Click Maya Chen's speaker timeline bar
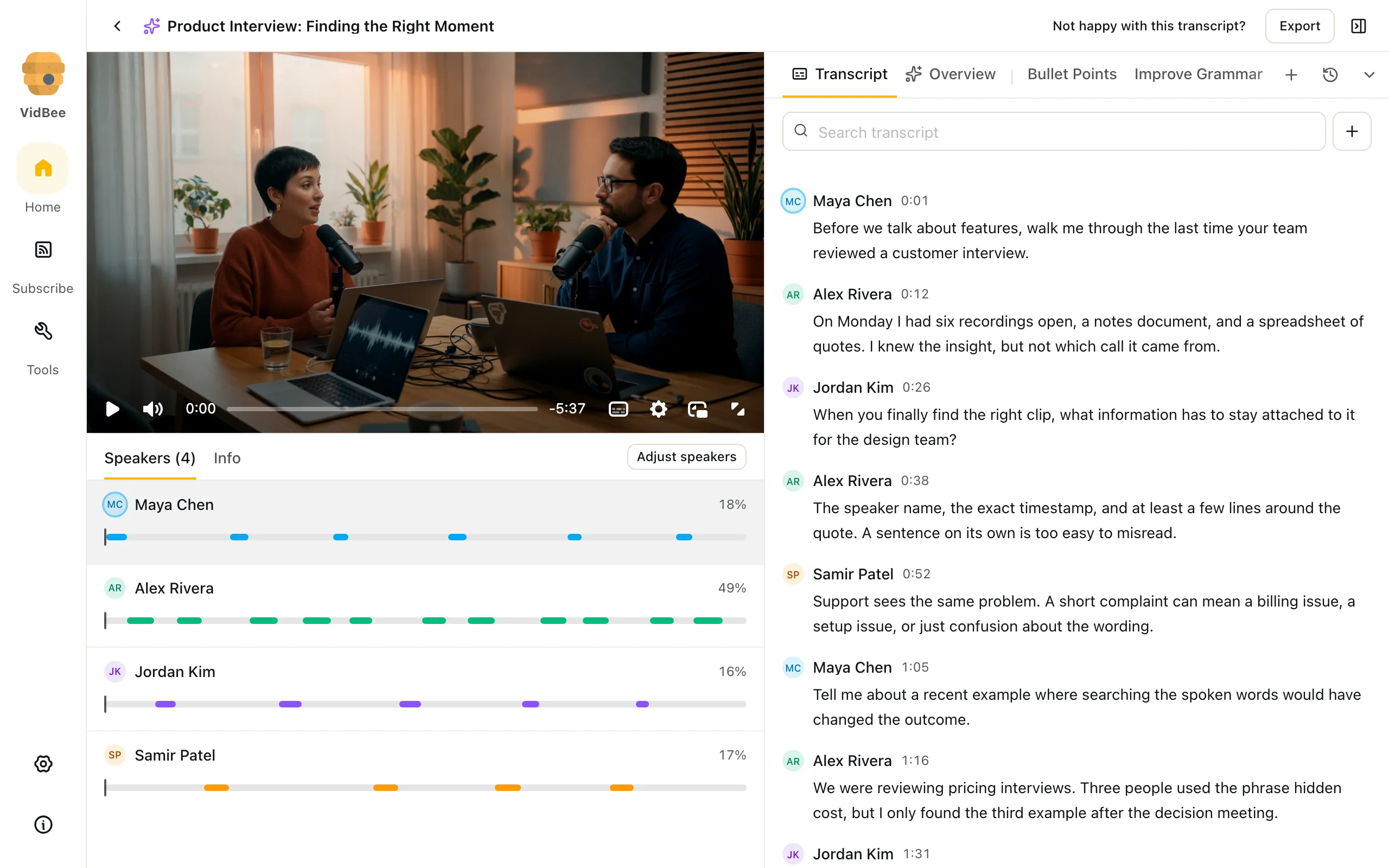 coord(425,537)
